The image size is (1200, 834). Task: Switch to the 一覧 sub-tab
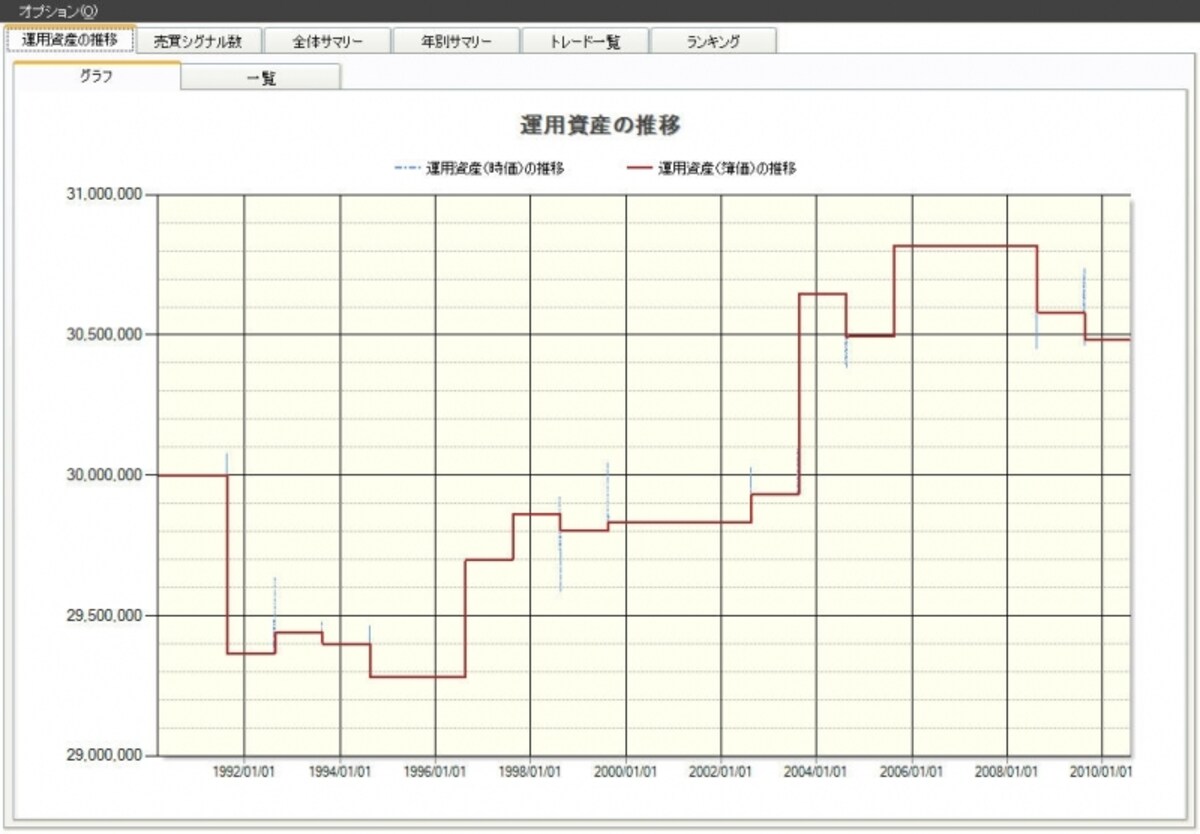point(261,78)
